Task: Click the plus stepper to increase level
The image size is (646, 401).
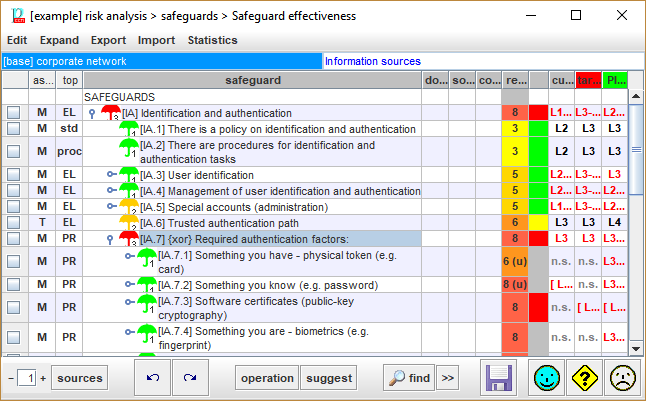Action: tap(43, 379)
